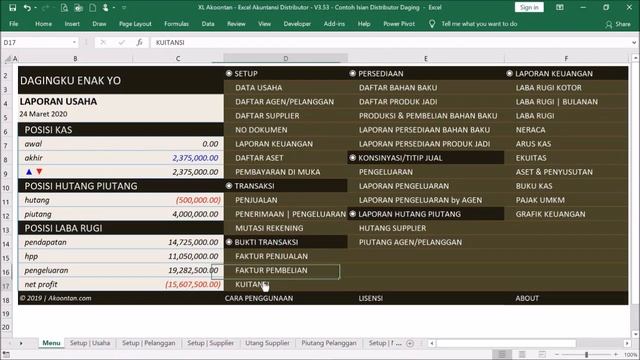The image size is (640, 360).
Task: Select the LAPORAN KEUANGAN header radio bullet
Action: [x=509, y=73]
